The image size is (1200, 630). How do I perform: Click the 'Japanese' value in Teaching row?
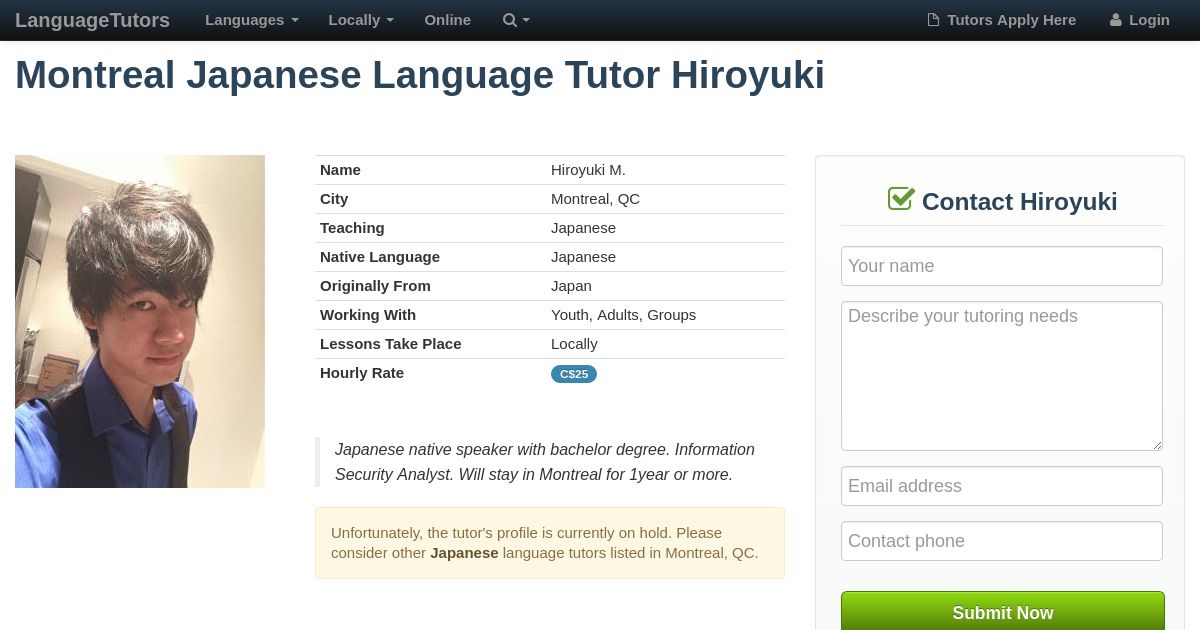pos(583,228)
